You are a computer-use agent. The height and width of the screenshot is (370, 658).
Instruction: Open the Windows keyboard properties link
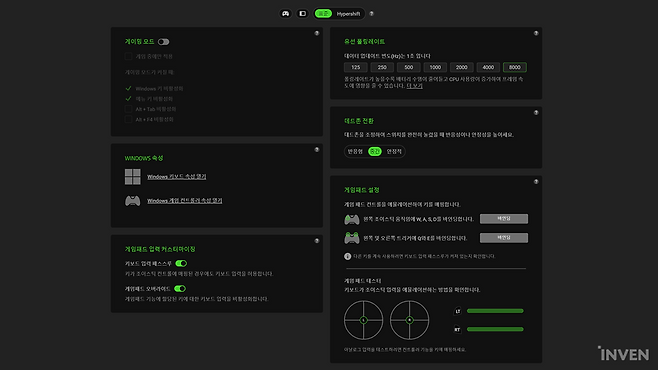pyautogui.click(x=176, y=177)
